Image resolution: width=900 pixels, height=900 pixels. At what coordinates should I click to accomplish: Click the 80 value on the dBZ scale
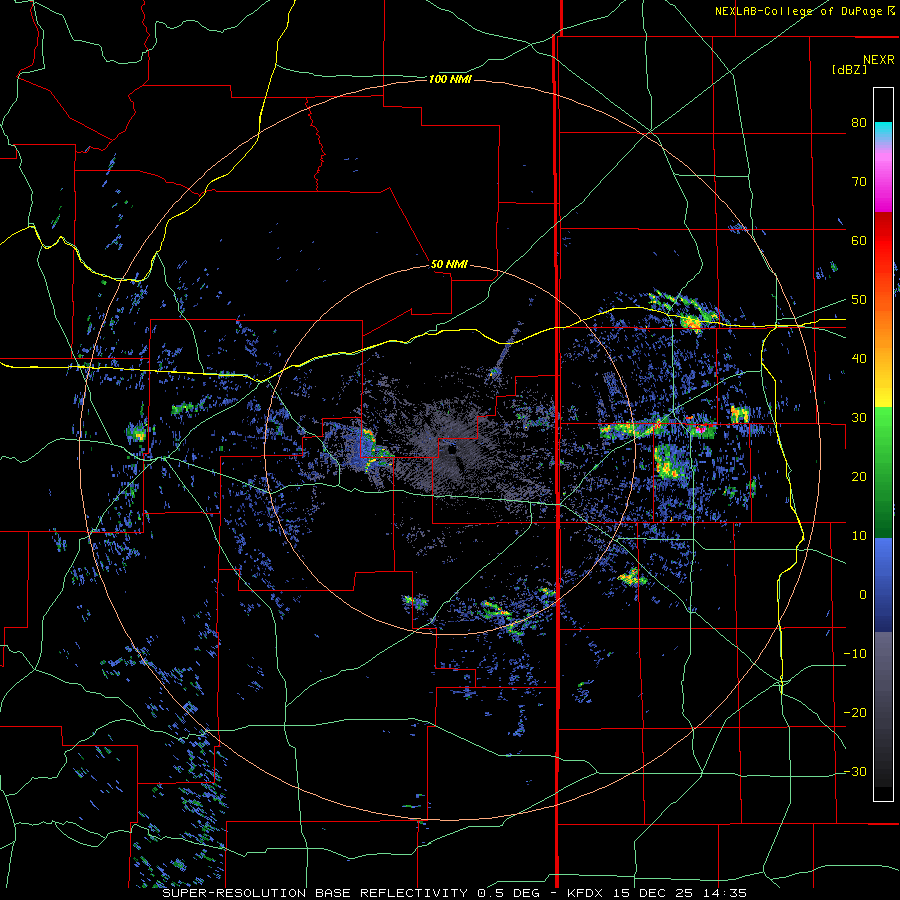point(859,123)
